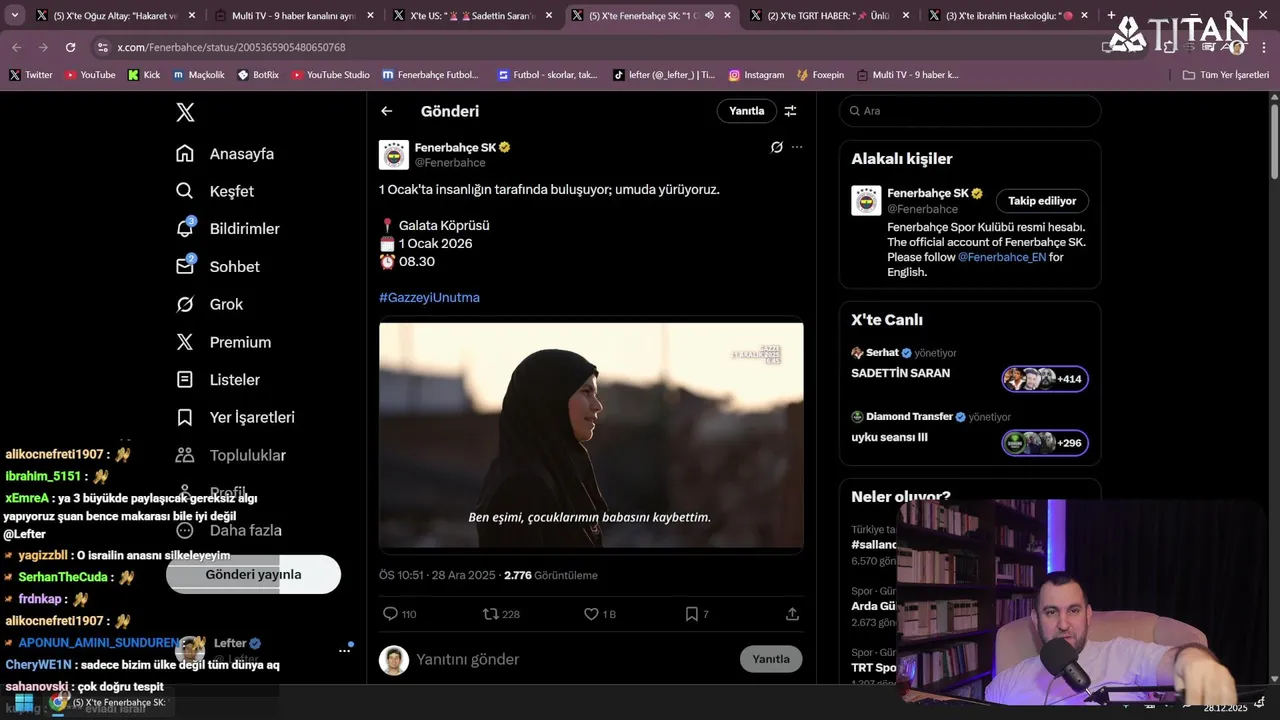Click the share icon on the post

tap(792, 614)
